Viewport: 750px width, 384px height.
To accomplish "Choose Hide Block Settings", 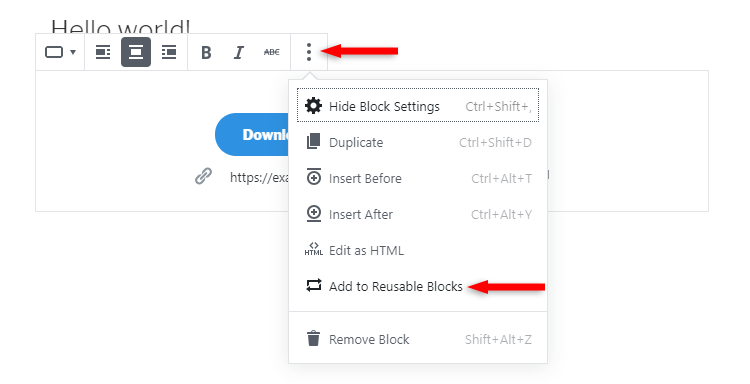I will click(418, 106).
